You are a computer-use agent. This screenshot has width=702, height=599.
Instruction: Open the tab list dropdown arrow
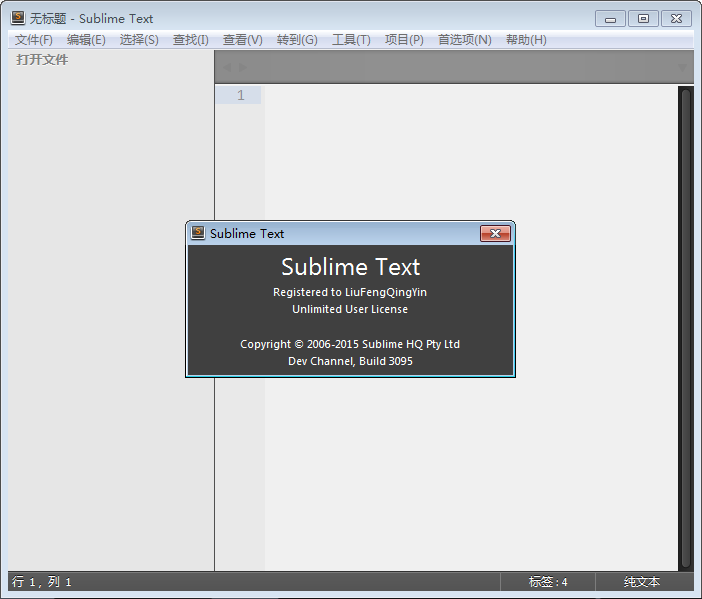pos(682,68)
